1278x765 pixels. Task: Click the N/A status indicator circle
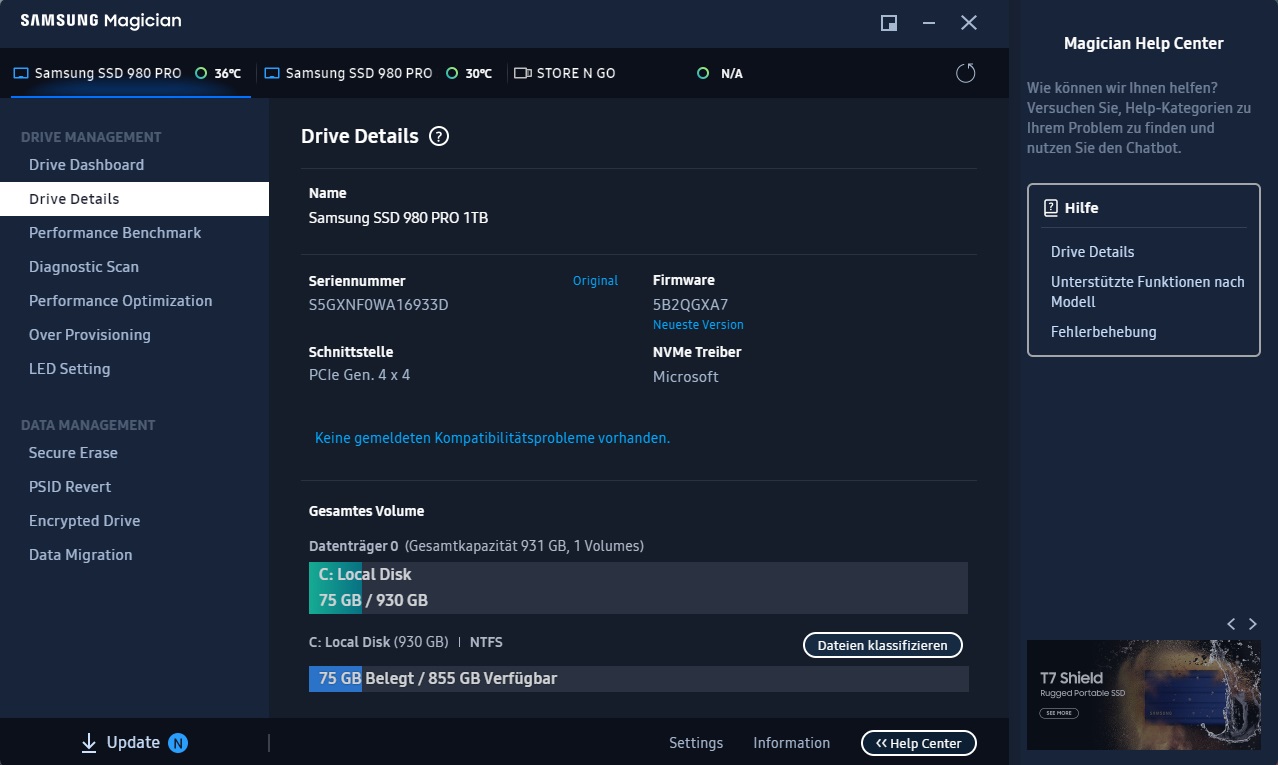702,73
